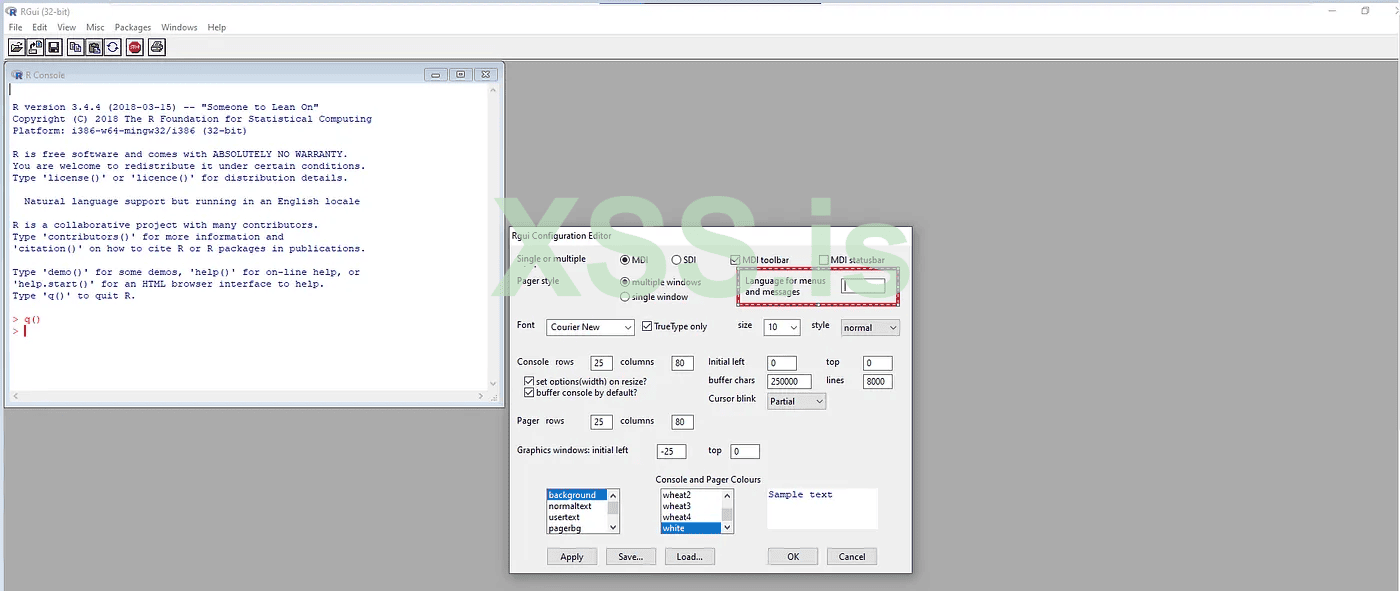Open the font style dropdown
The image size is (1400, 591).
pyautogui.click(x=869, y=327)
